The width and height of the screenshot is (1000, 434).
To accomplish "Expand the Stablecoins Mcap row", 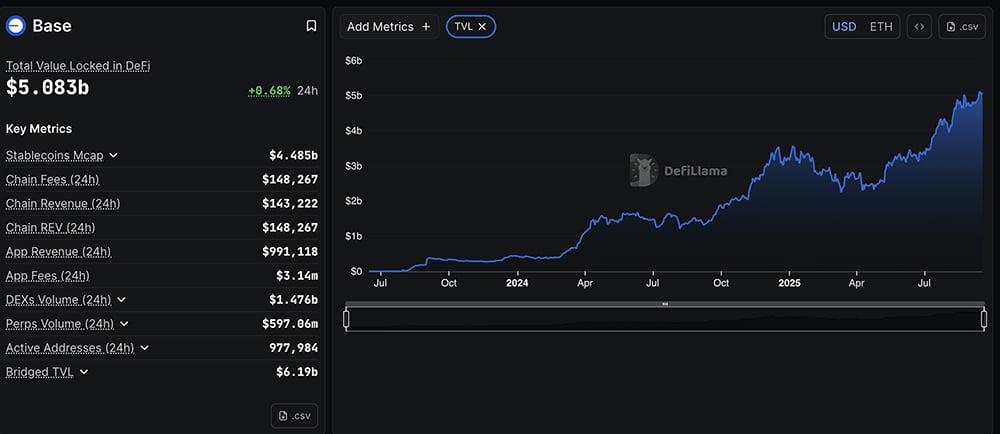I will [x=113, y=156].
